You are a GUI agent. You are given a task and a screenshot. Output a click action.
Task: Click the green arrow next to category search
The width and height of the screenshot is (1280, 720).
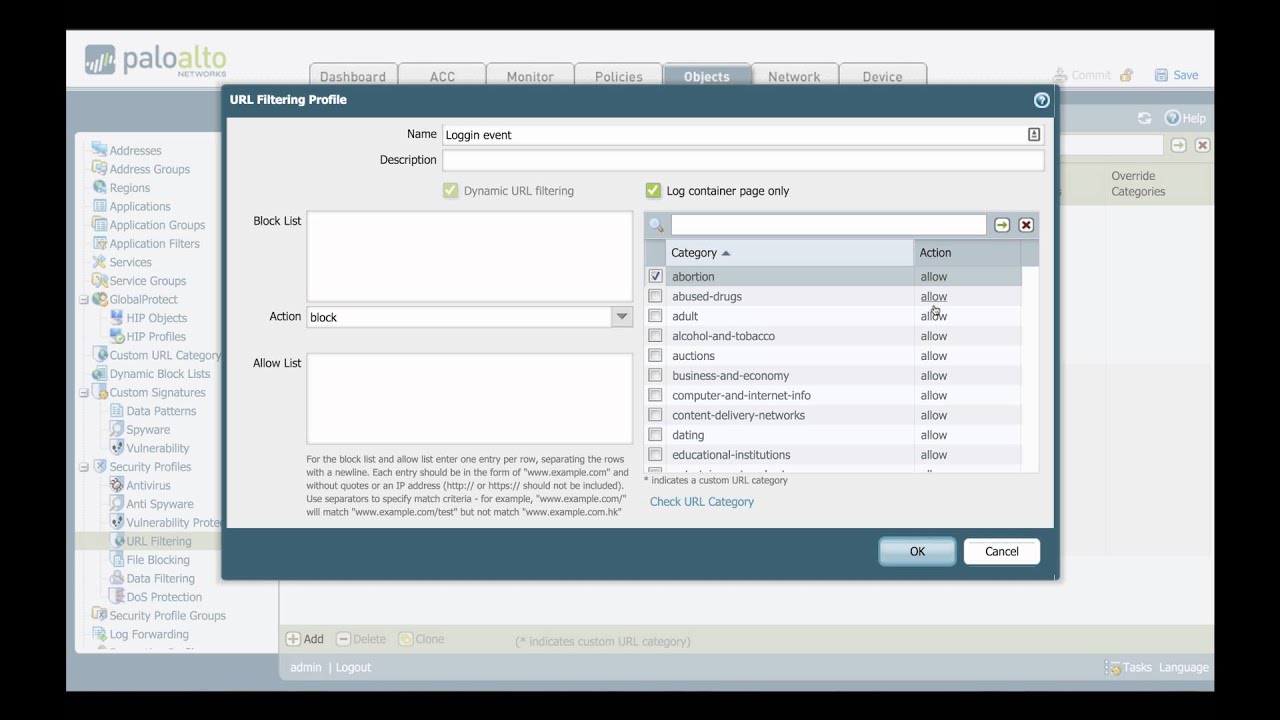pos(1002,225)
